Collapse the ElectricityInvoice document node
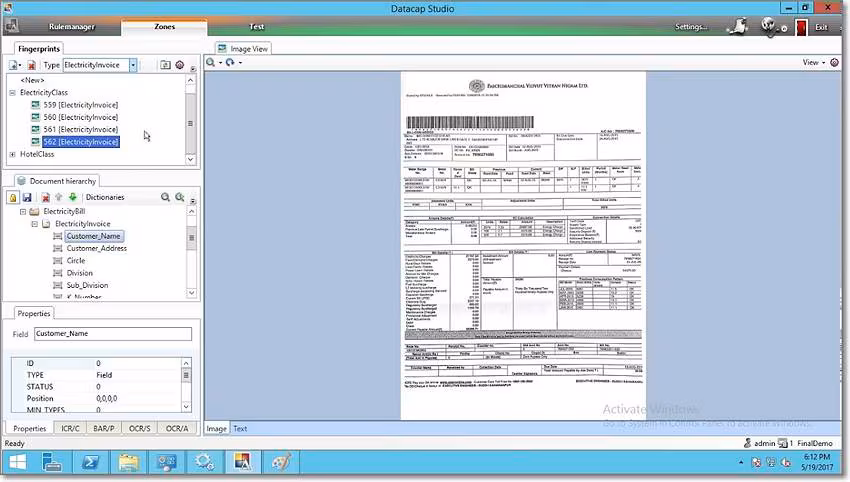 tap(35, 224)
